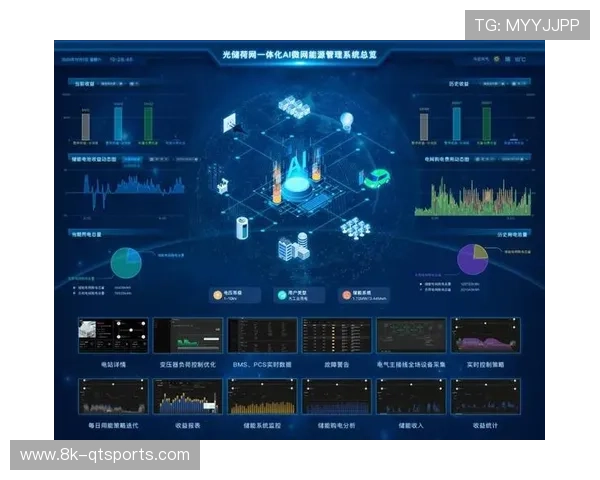Screen dimensions: 600x480
Task: Open BMS、PCS实时数据 thumbnail
Action: [262, 335]
